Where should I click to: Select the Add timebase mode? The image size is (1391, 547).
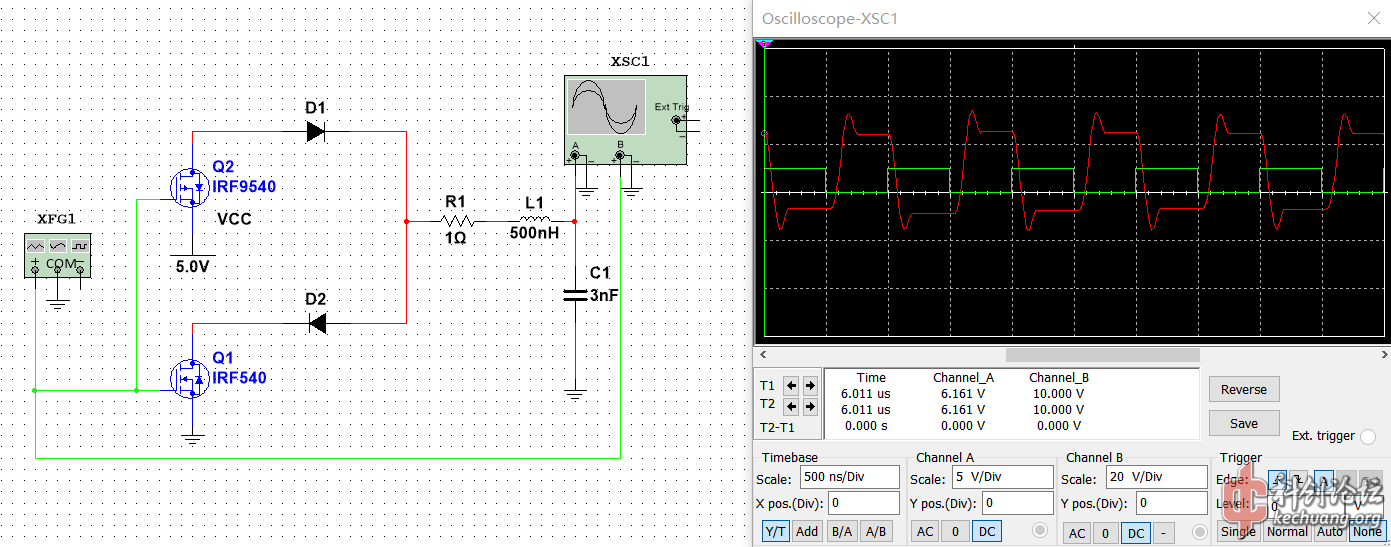(x=807, y=532)
